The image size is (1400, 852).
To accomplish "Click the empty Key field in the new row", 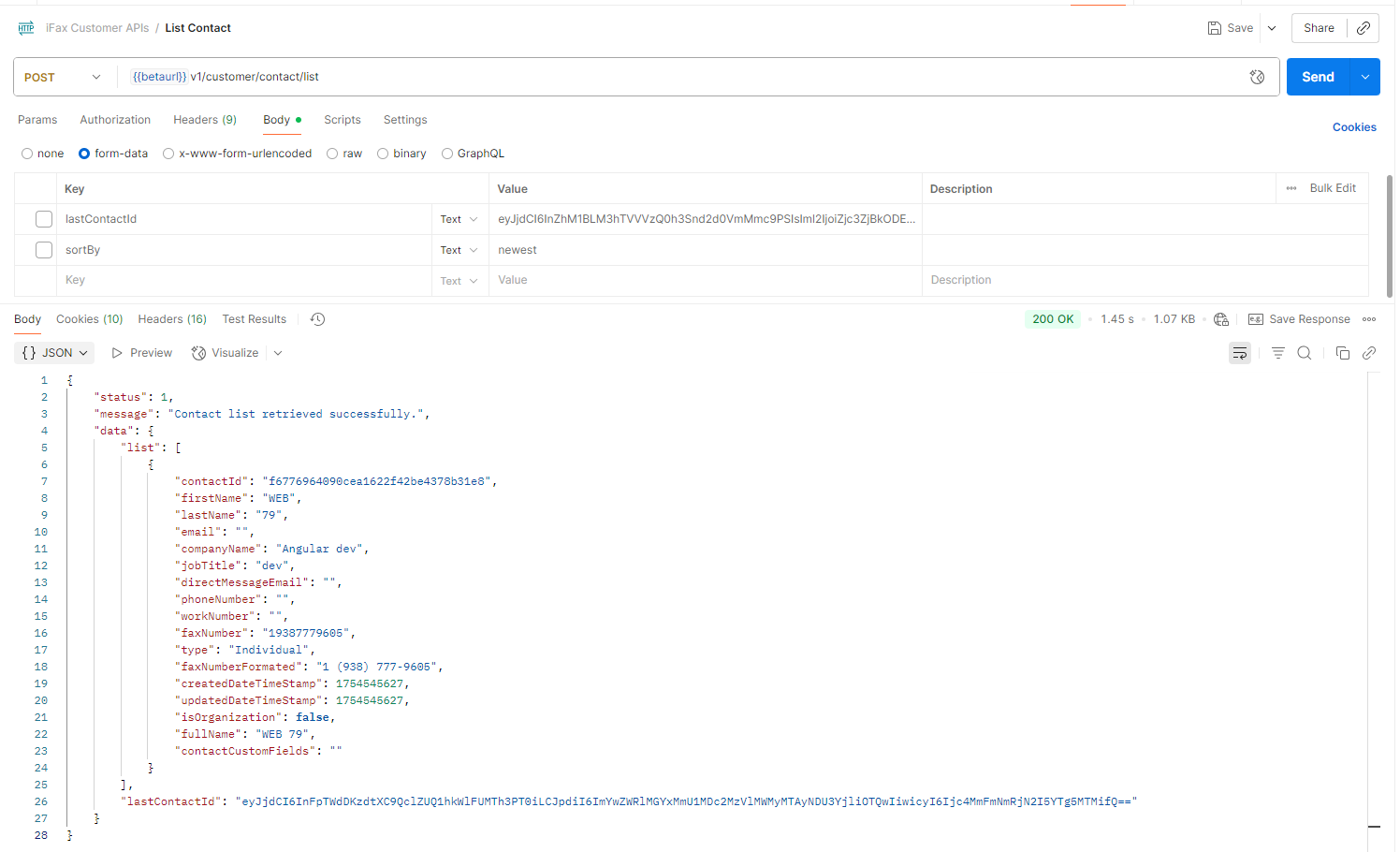I will click(x=243, y=280).
